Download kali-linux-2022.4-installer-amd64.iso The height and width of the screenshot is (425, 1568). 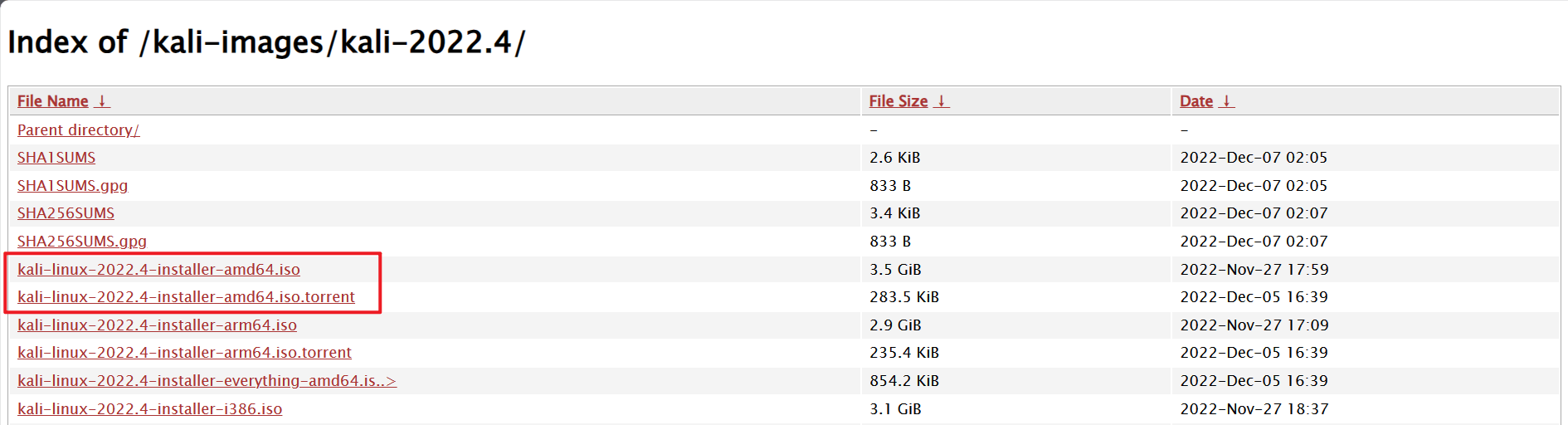pos(158,270)
